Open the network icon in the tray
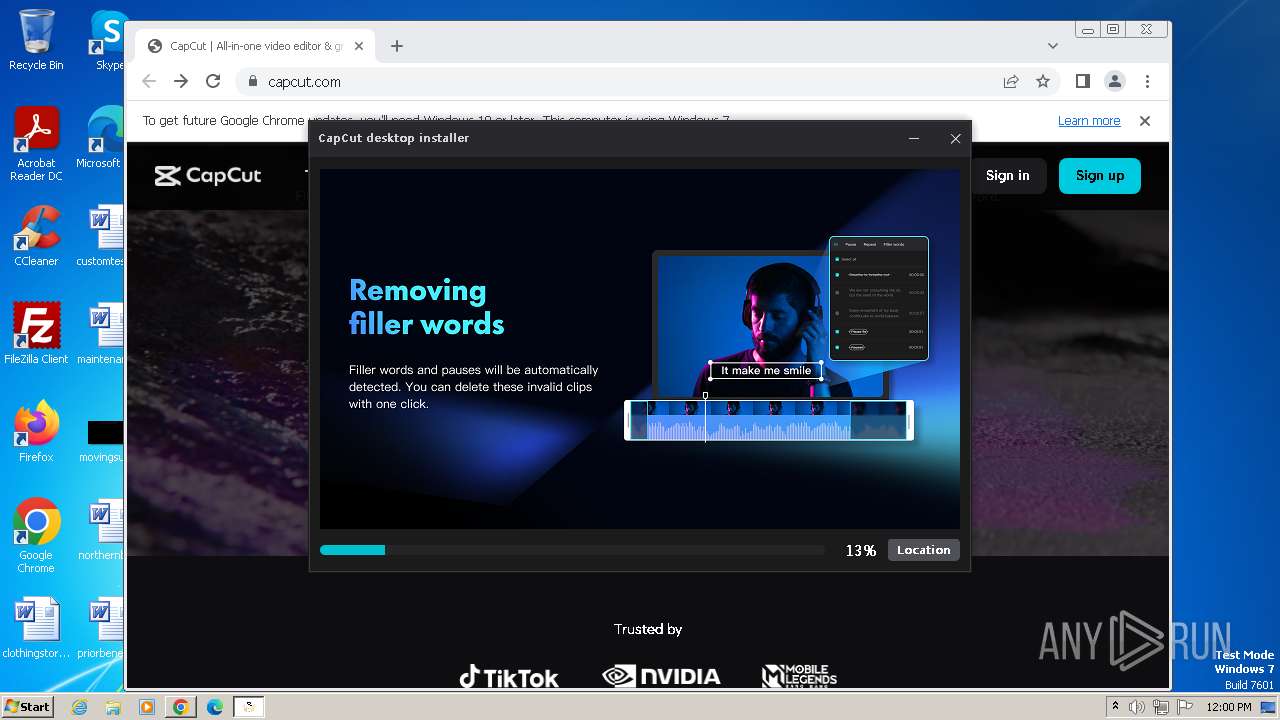 tap(1161, 707)
